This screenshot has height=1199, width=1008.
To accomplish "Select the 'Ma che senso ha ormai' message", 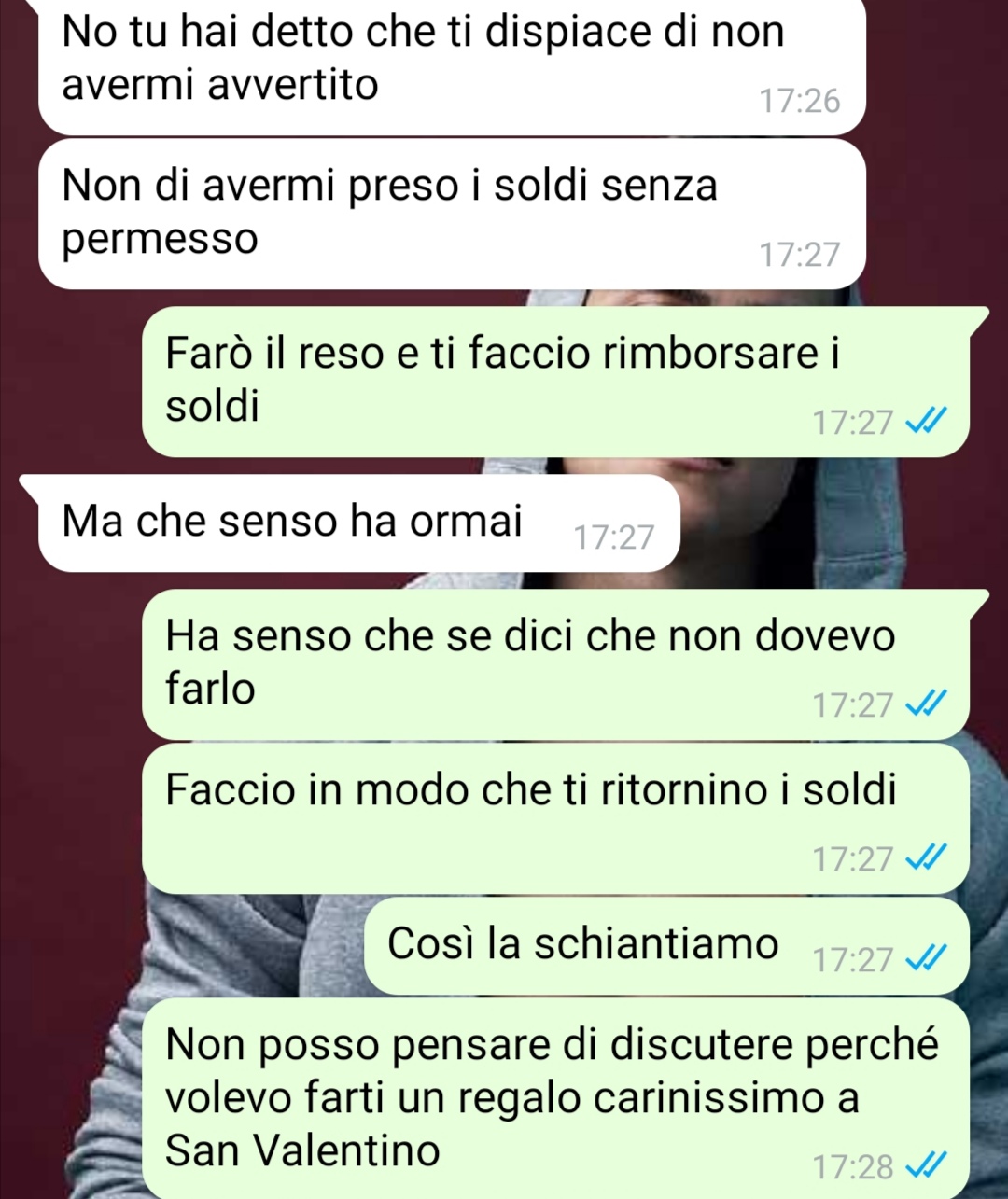I will [358, 523].
